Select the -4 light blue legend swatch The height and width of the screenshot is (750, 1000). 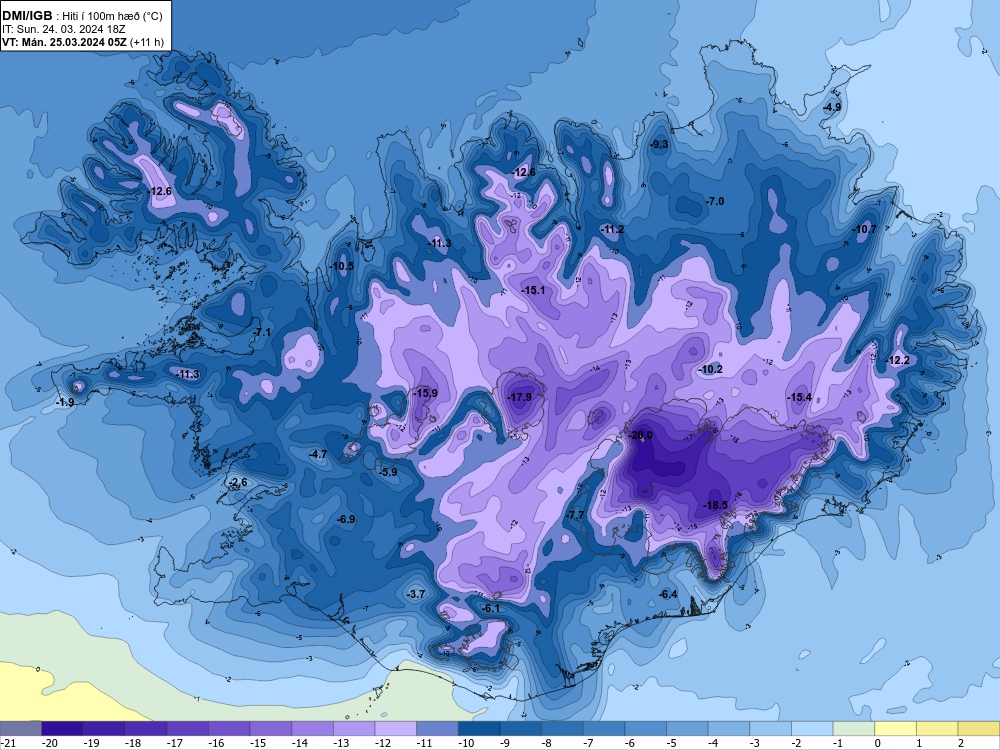(729, 728)
